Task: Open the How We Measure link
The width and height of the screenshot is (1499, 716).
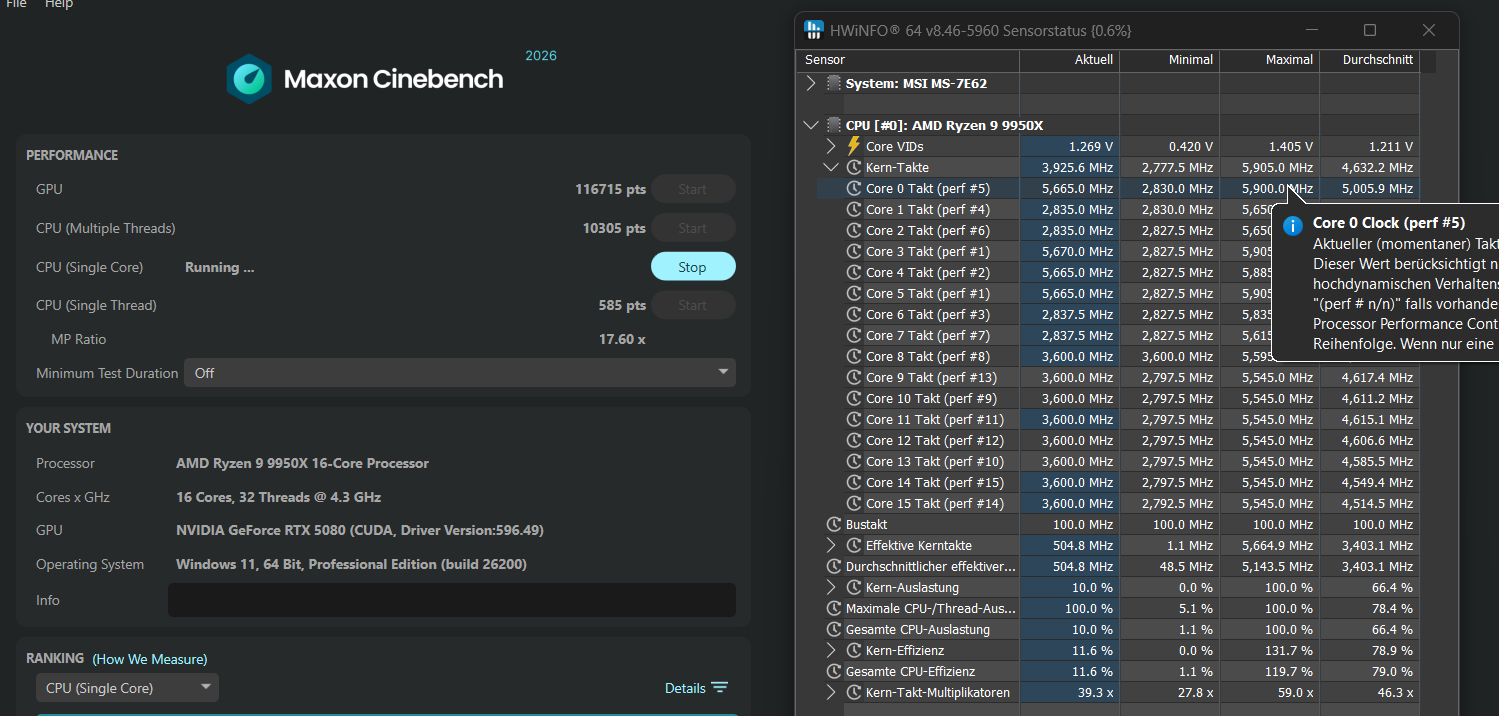Action: coord(150,659)
